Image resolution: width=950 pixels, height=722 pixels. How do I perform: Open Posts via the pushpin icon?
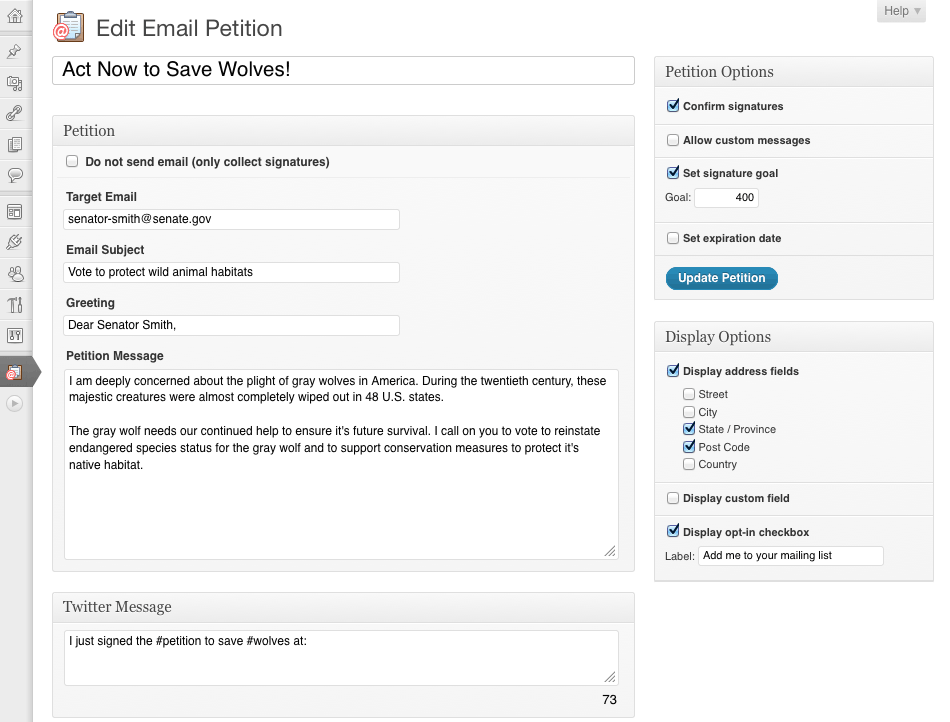click(x=14, y=51)
